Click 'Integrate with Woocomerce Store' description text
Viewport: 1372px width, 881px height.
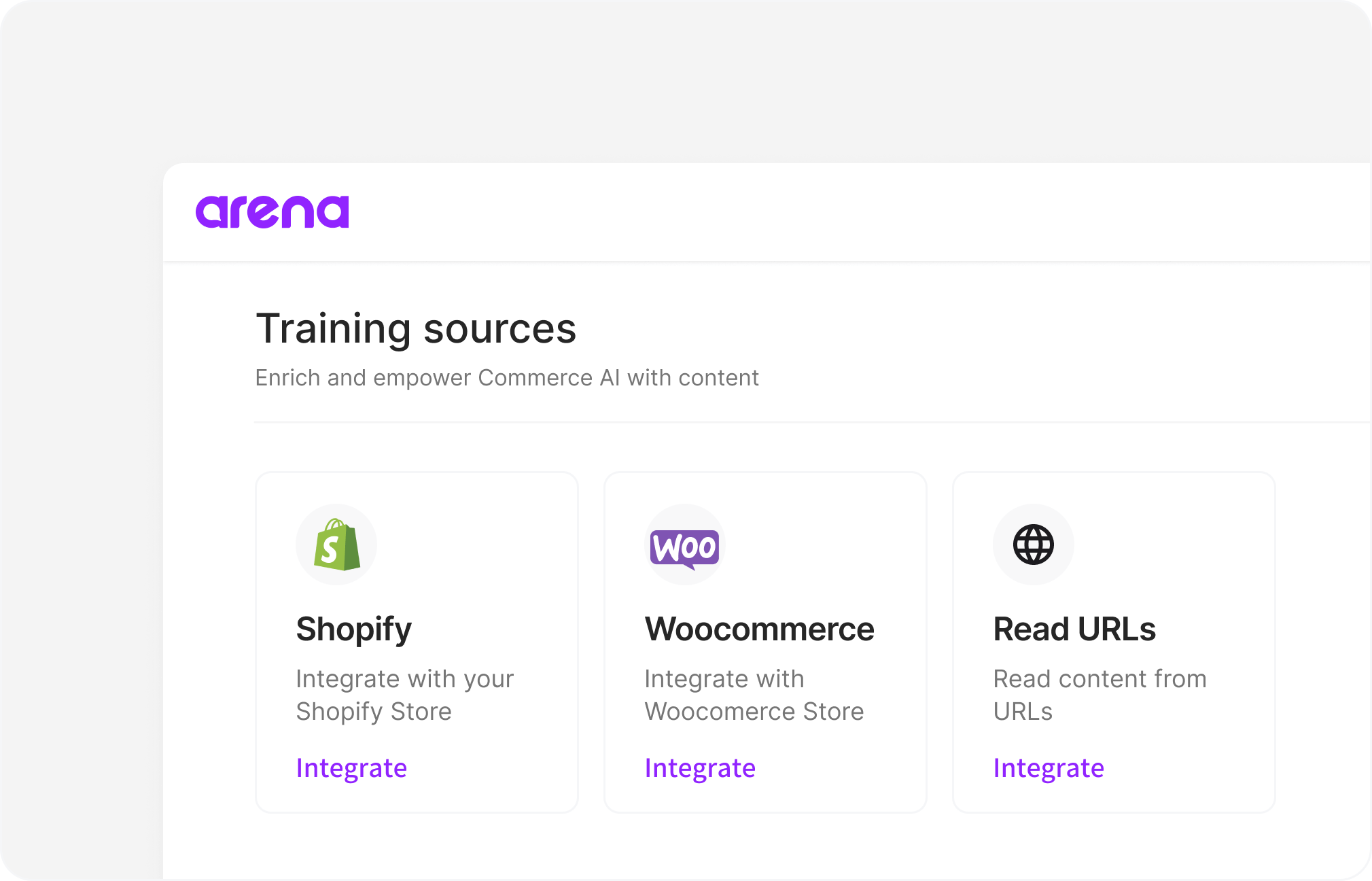click(754, 695)
